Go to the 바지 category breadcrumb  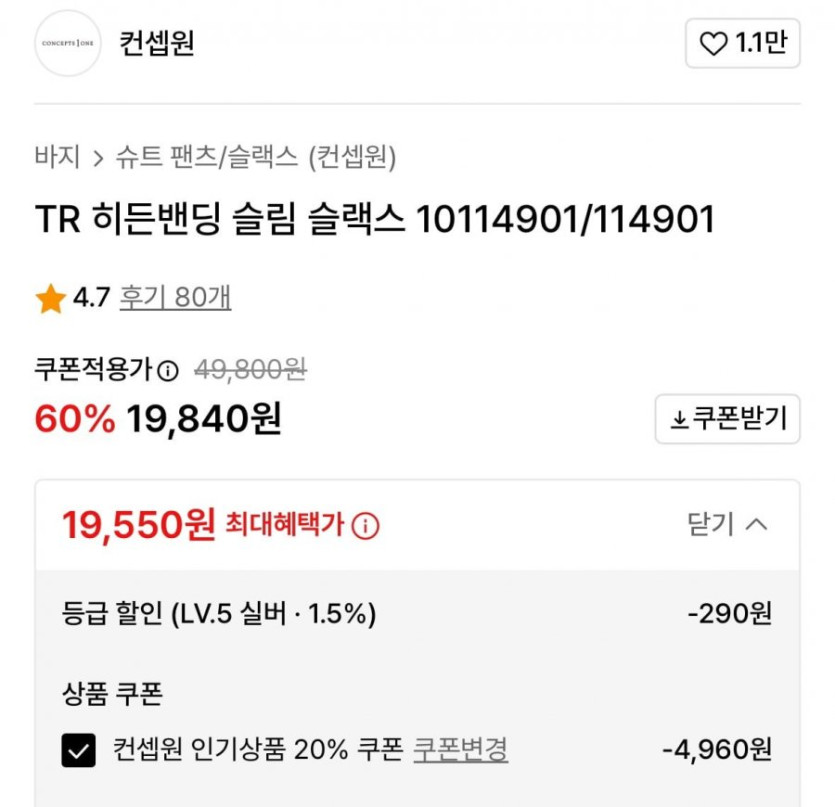pos(57,157)
